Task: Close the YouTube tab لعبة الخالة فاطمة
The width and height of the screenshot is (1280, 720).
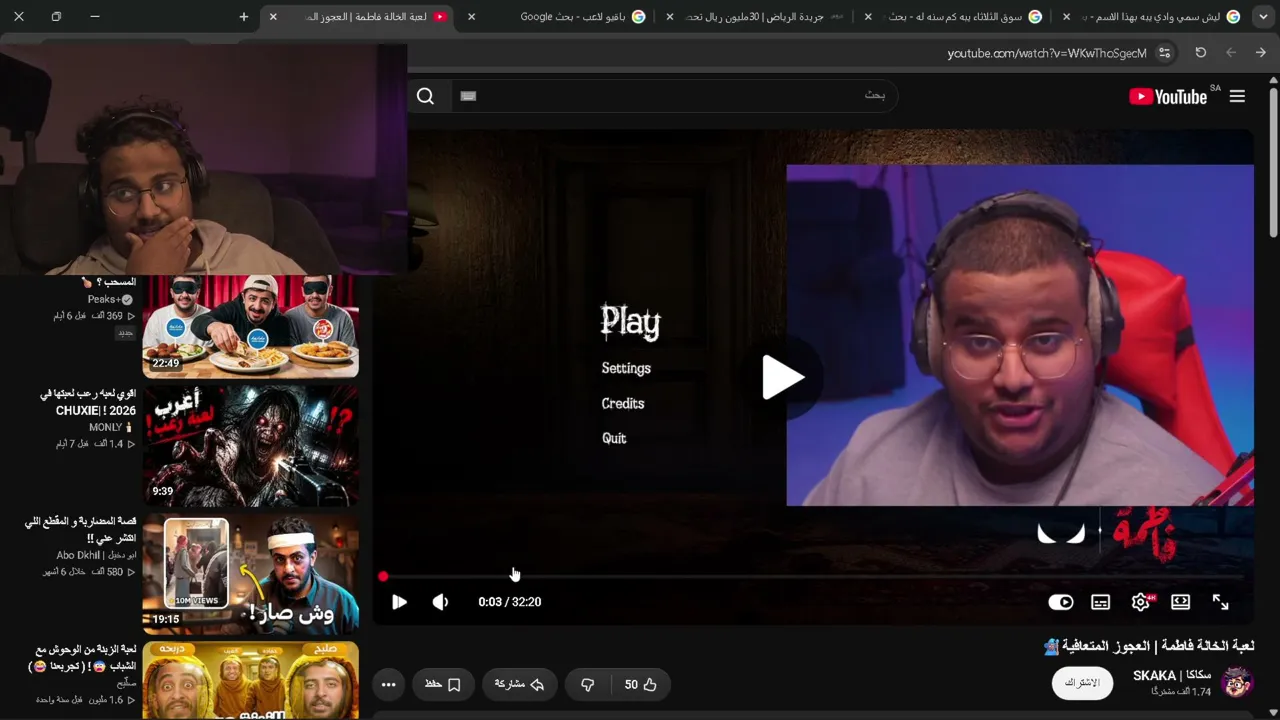Action: (x=273, y=17)
